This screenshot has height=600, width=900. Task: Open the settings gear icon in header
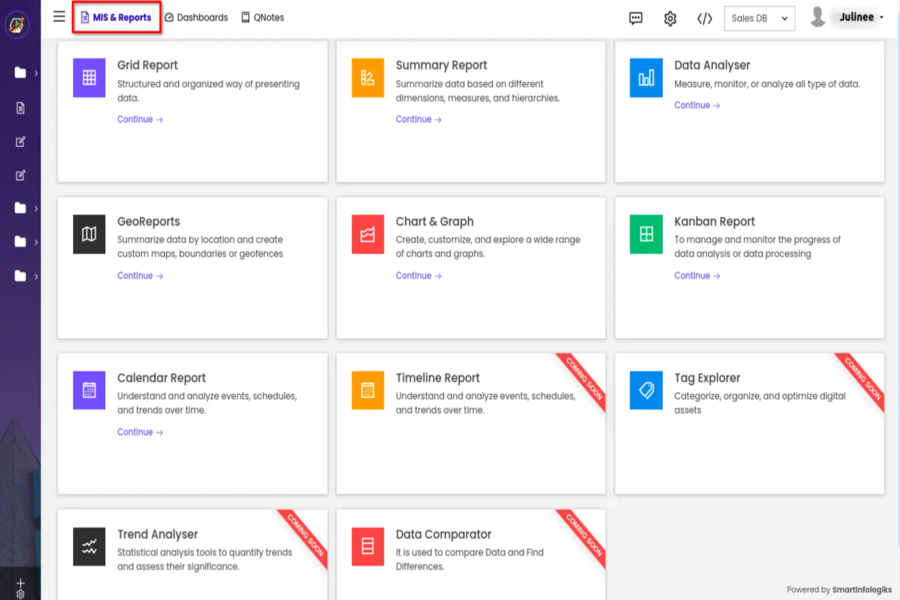click(670, 18)
